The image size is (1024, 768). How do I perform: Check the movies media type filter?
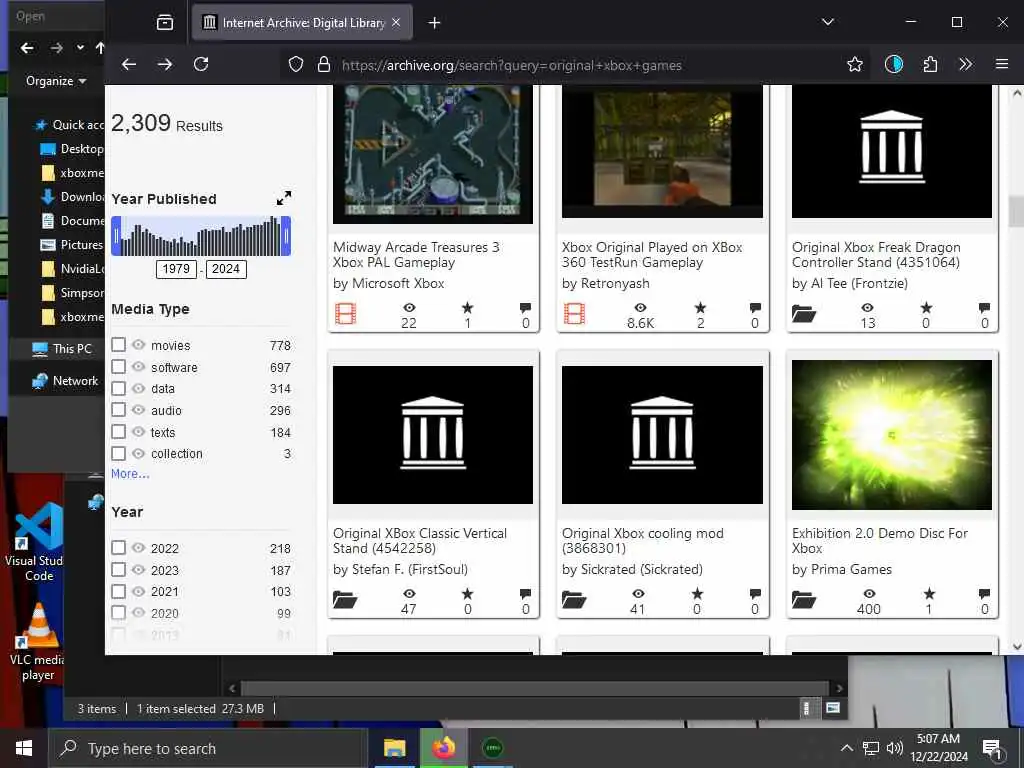click(118, 345)
